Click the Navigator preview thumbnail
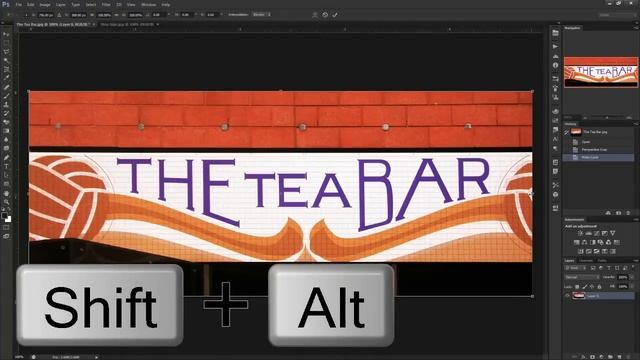Screen dimensions: 640x360 (x=601, y=72)
